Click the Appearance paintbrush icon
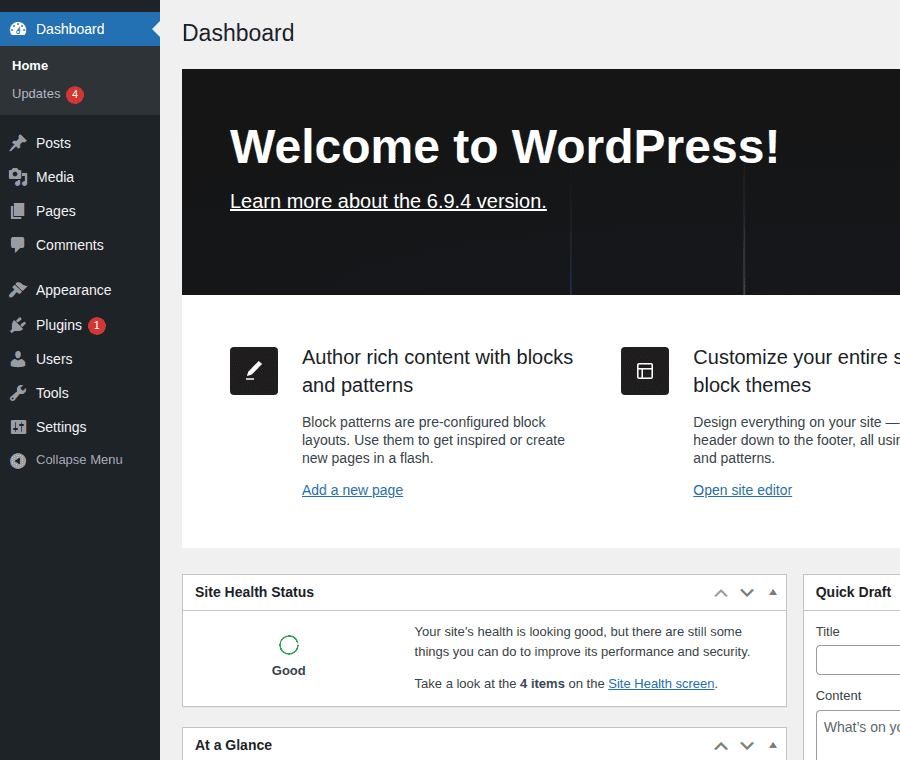 click(18, 290)
